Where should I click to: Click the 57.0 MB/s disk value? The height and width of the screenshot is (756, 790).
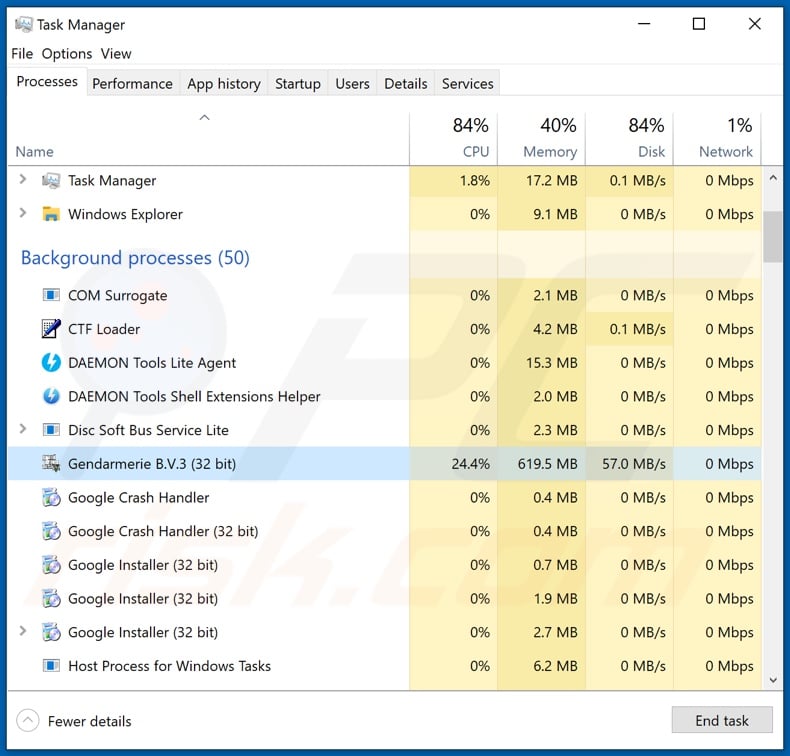pyautogui.click(x=634, y=464)
